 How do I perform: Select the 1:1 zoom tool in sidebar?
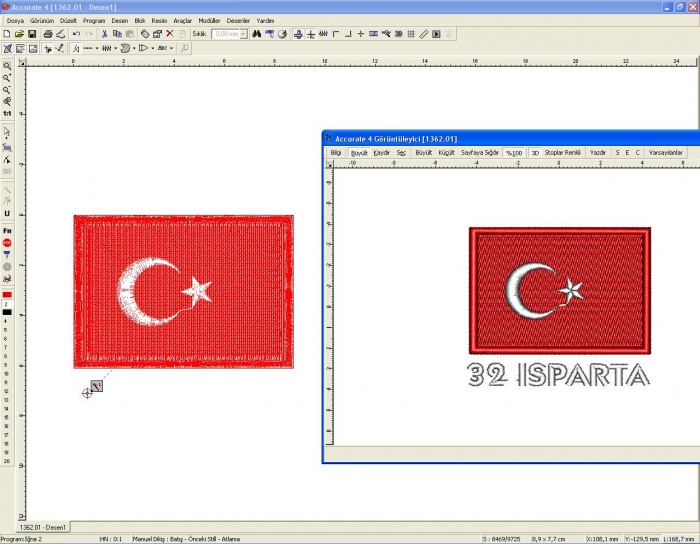[x=7, y=114]
